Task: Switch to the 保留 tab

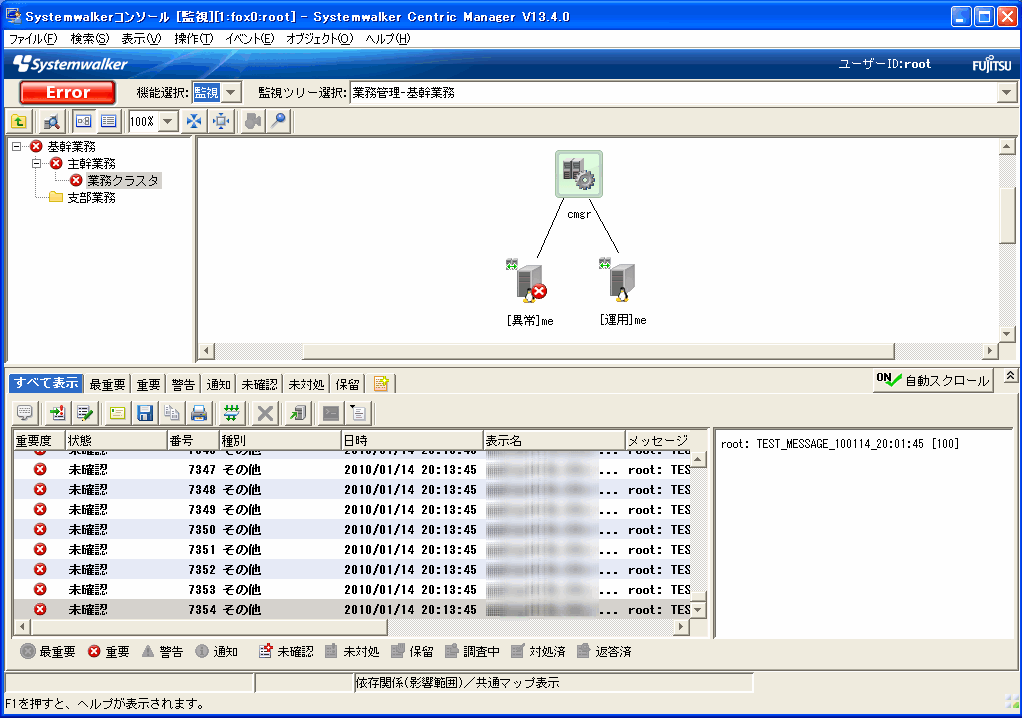Action: tap(347, 384)
